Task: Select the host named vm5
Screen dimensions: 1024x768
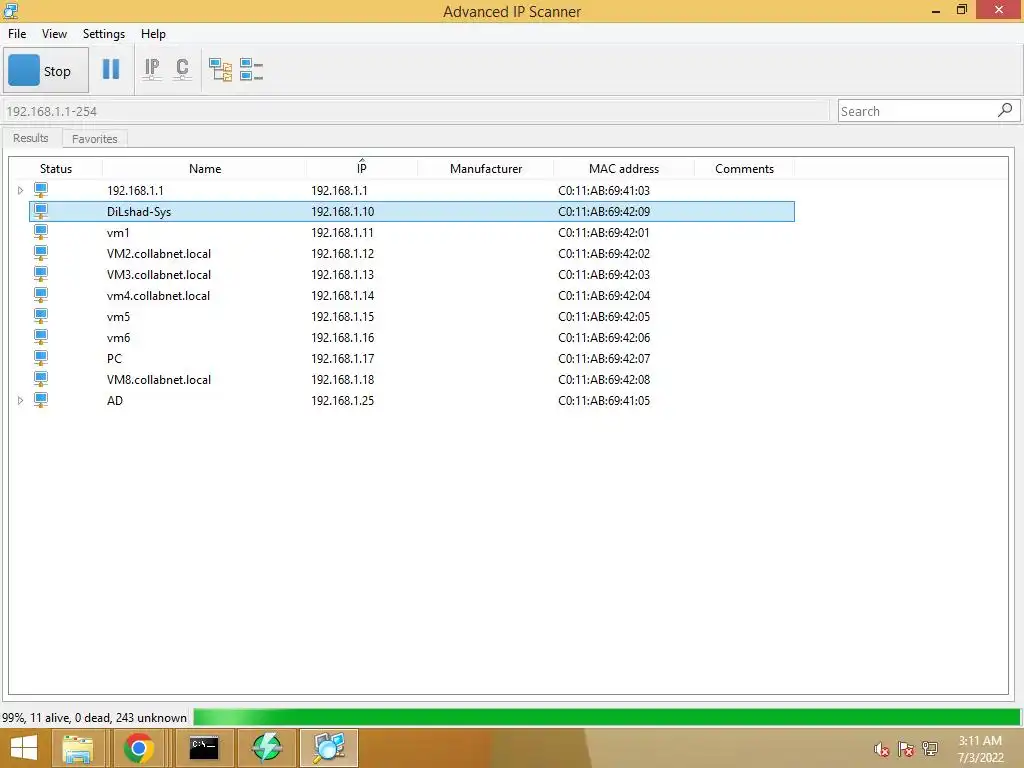Action: [118, 317]
